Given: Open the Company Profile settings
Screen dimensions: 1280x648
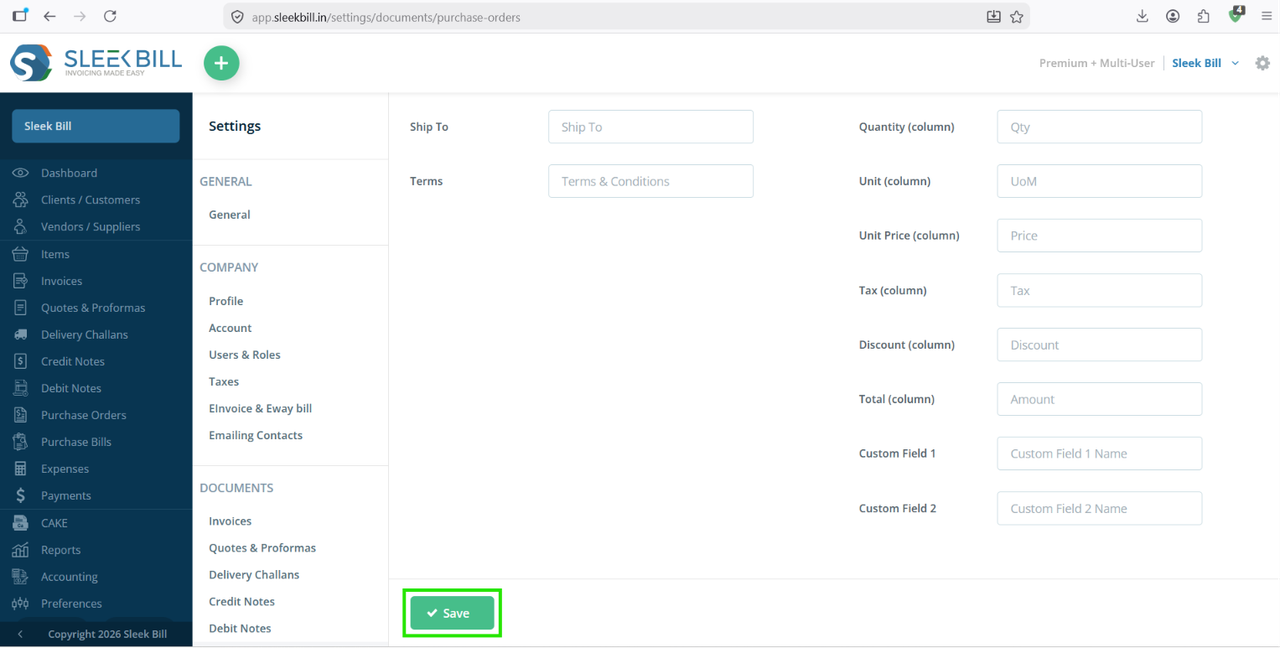Looking at the screenshot, I should tap(226, 301).
